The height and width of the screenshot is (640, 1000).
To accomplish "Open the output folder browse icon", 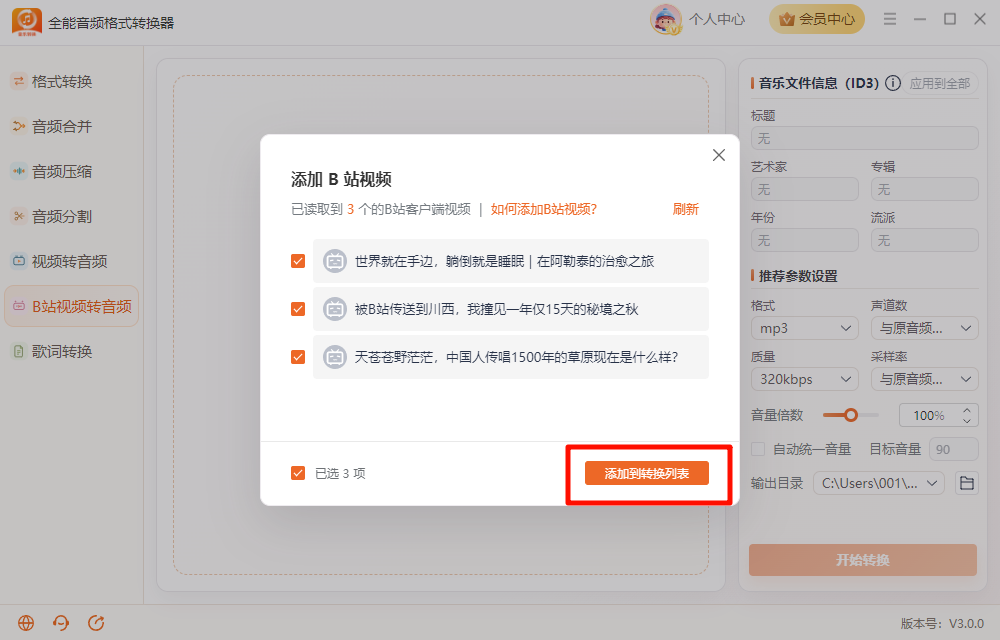I will click(967, 483).
